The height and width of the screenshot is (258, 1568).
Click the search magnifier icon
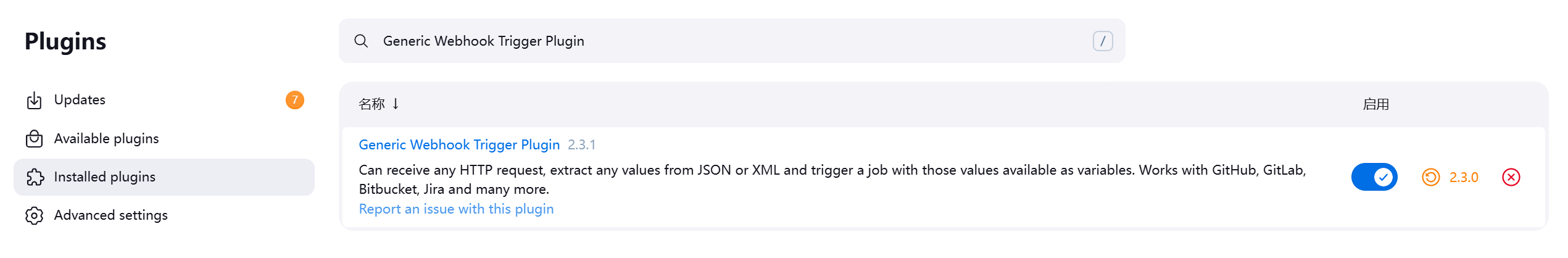(361, 41)
